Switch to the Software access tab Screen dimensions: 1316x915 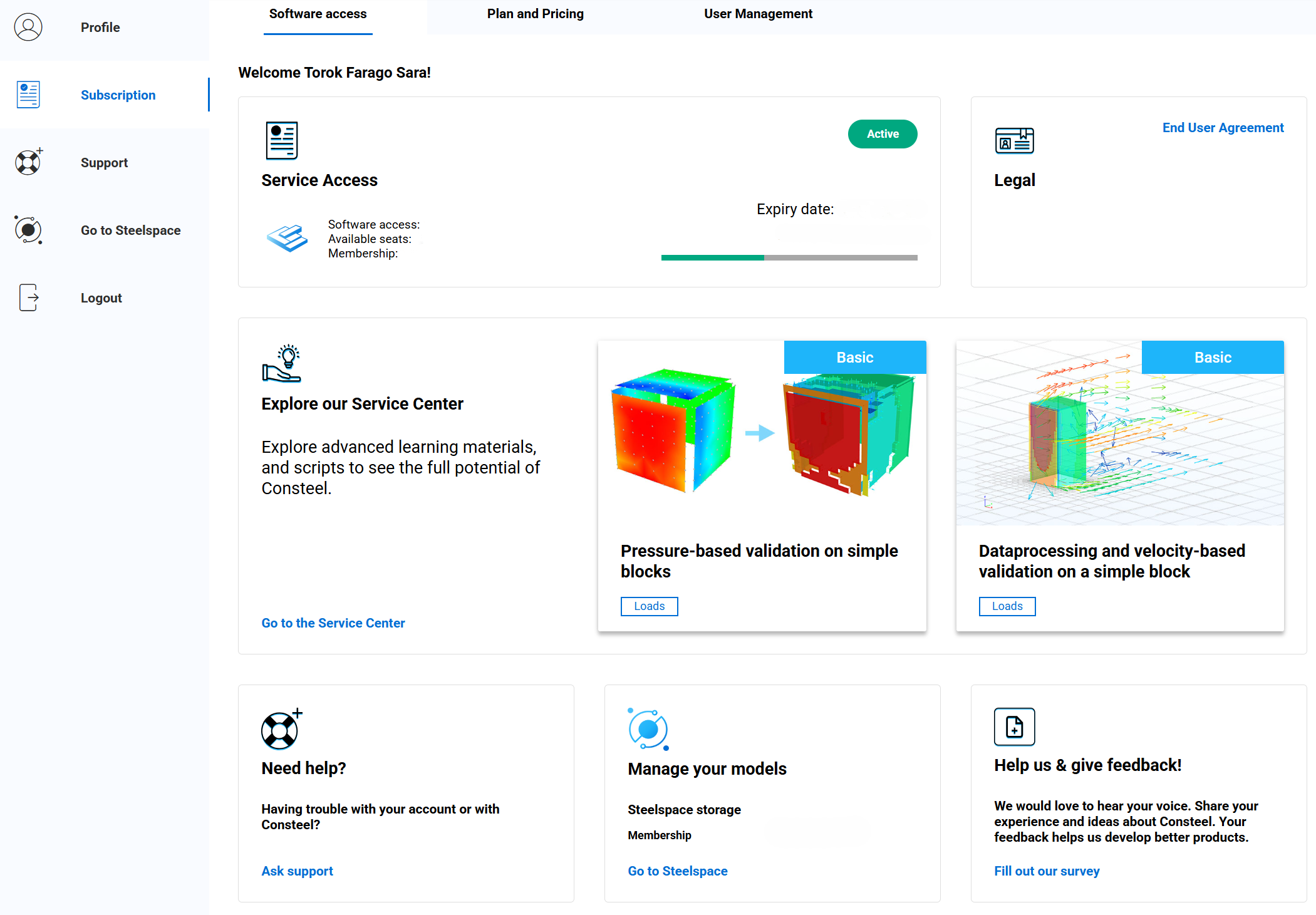(318, 14)
